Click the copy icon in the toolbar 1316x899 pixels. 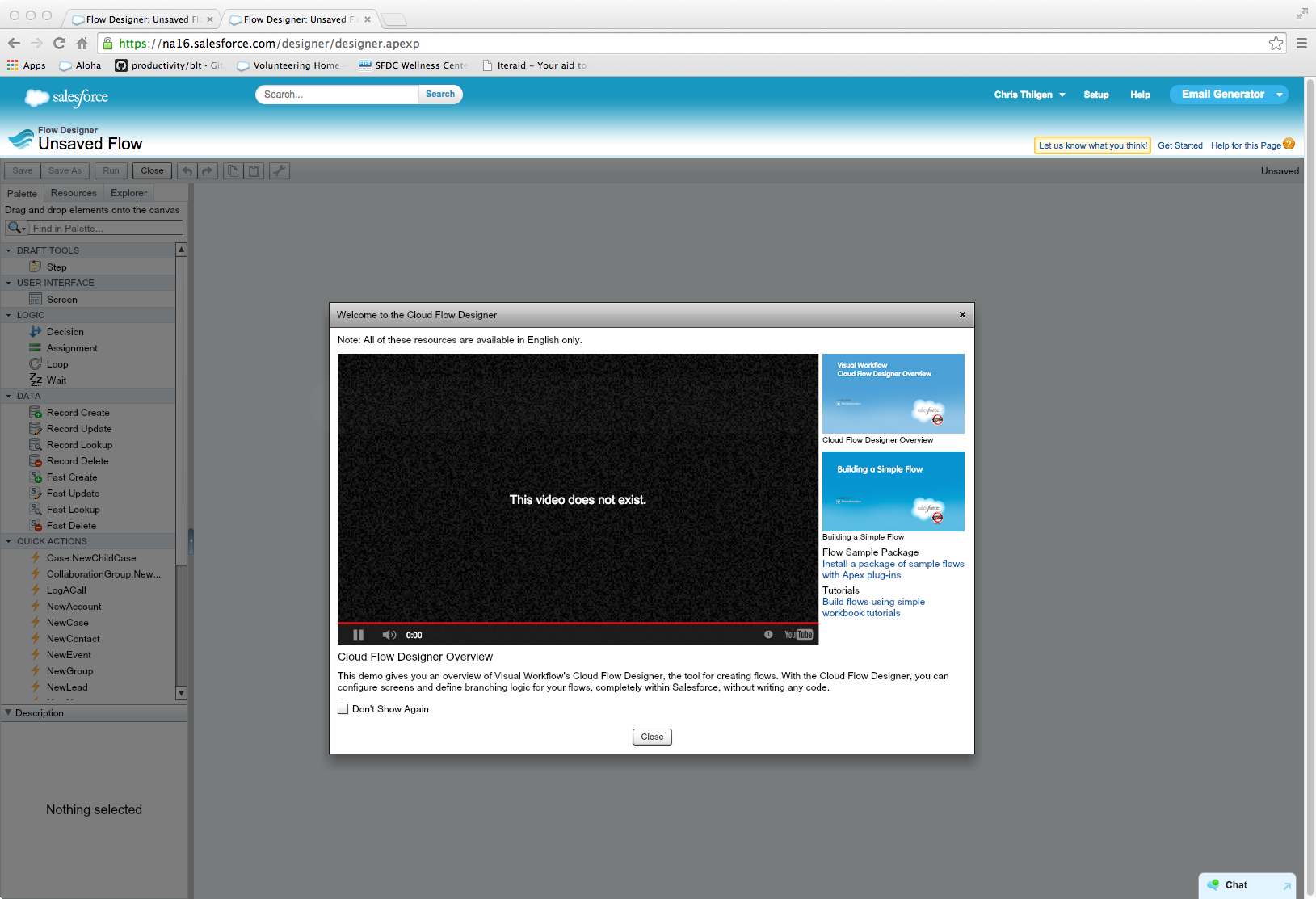[233, 170]
